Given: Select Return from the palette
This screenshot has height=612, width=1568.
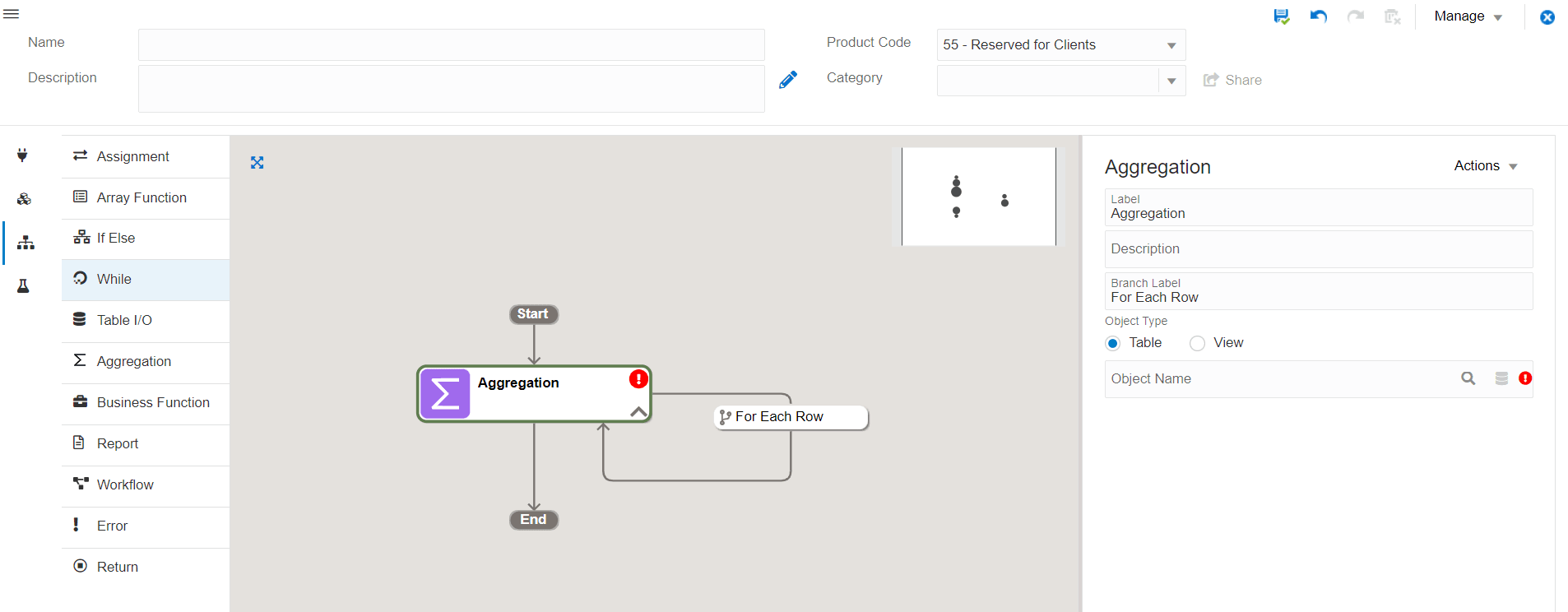Looking at the screenshot, I should pos(146,568).
